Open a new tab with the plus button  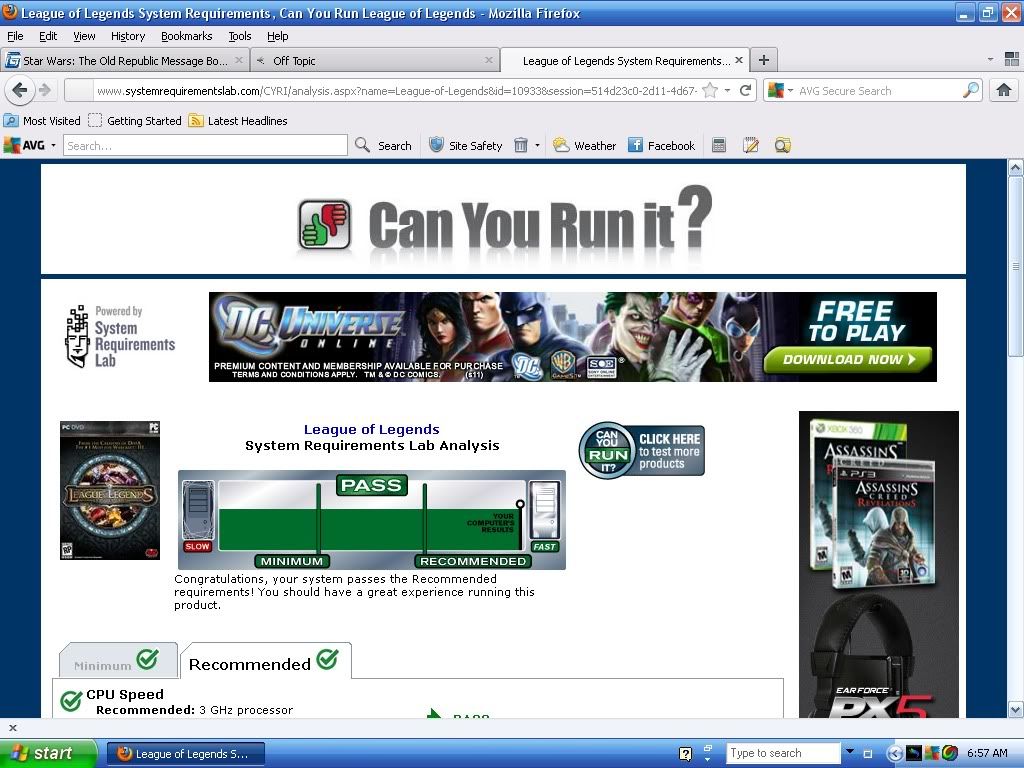click(763, 60)
